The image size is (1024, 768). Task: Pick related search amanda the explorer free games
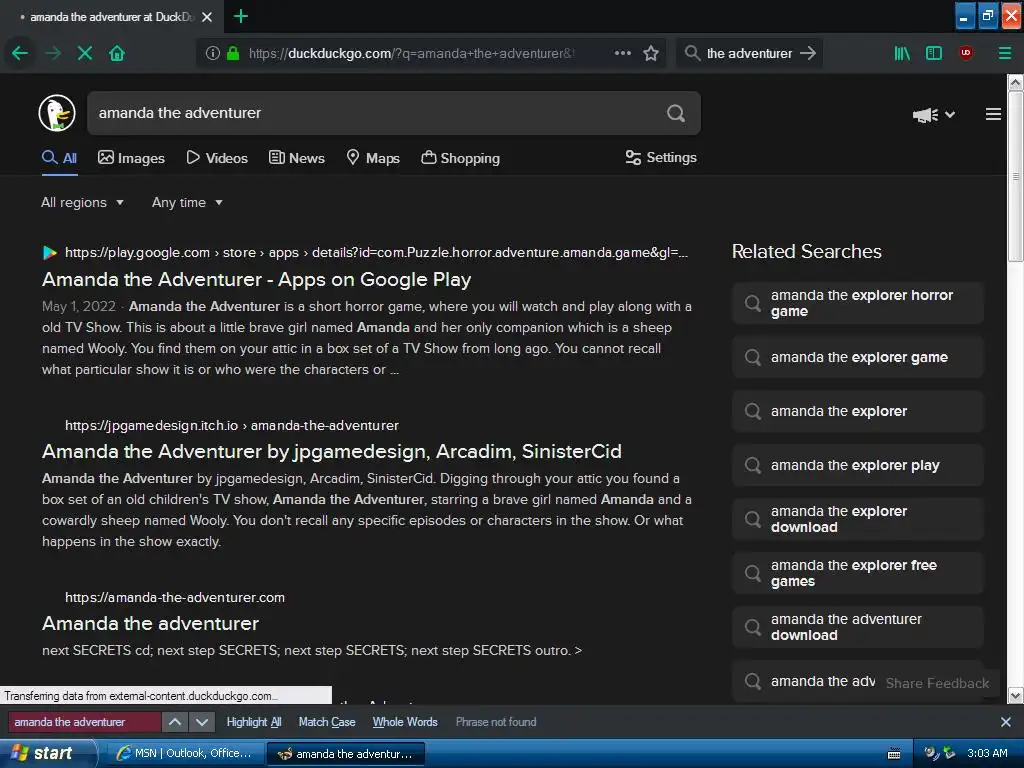857,573
